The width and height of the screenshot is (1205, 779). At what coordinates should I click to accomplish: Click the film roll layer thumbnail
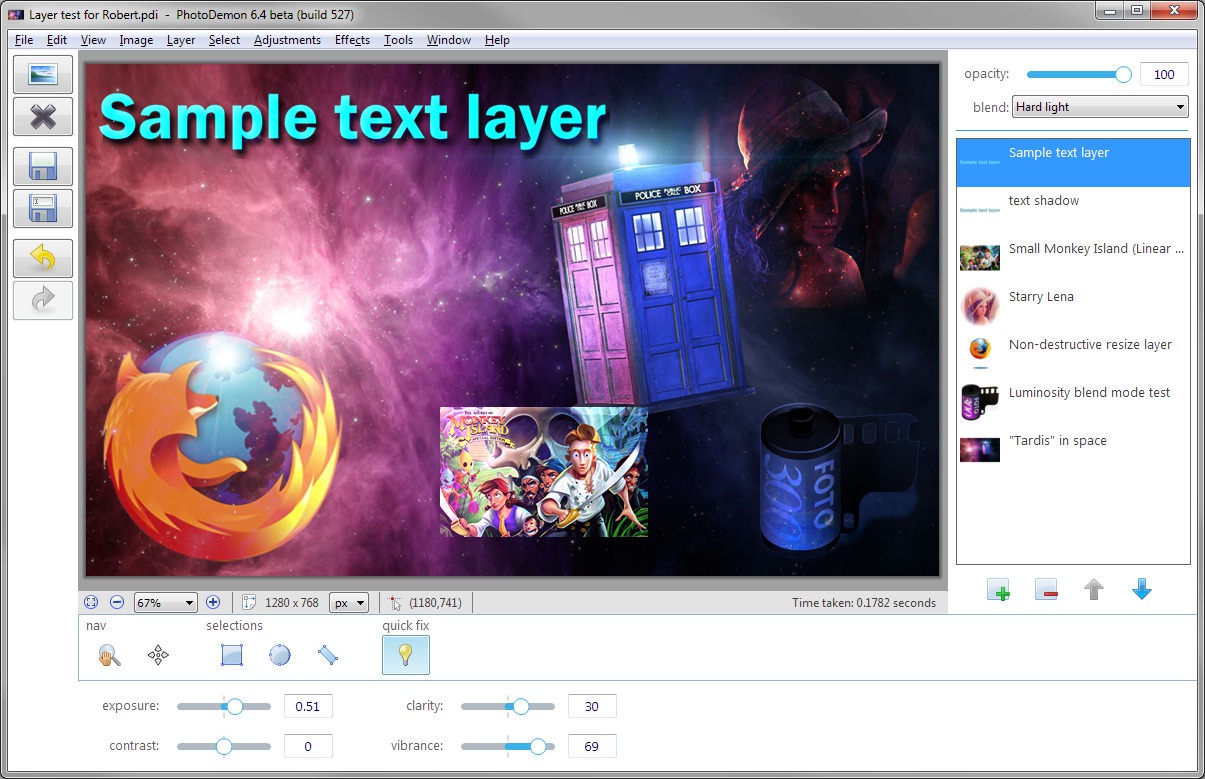tap(980, 402)
